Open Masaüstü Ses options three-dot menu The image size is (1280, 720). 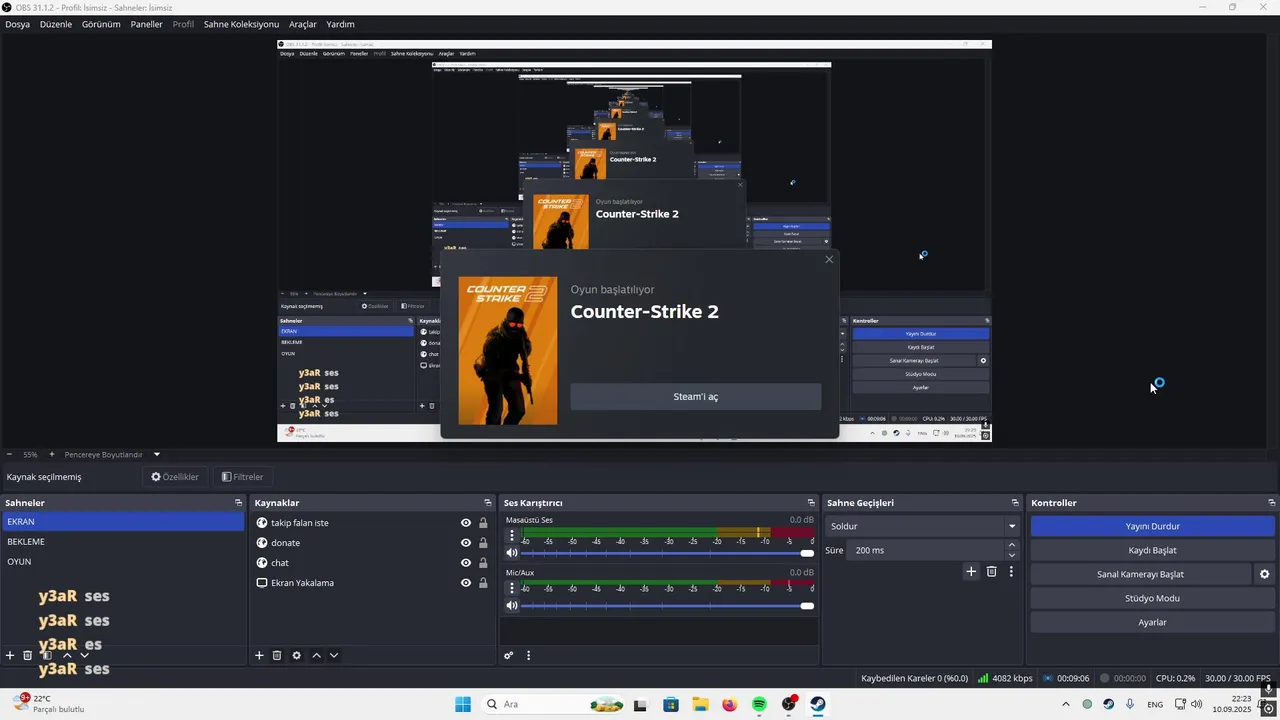tap(512, 535)
